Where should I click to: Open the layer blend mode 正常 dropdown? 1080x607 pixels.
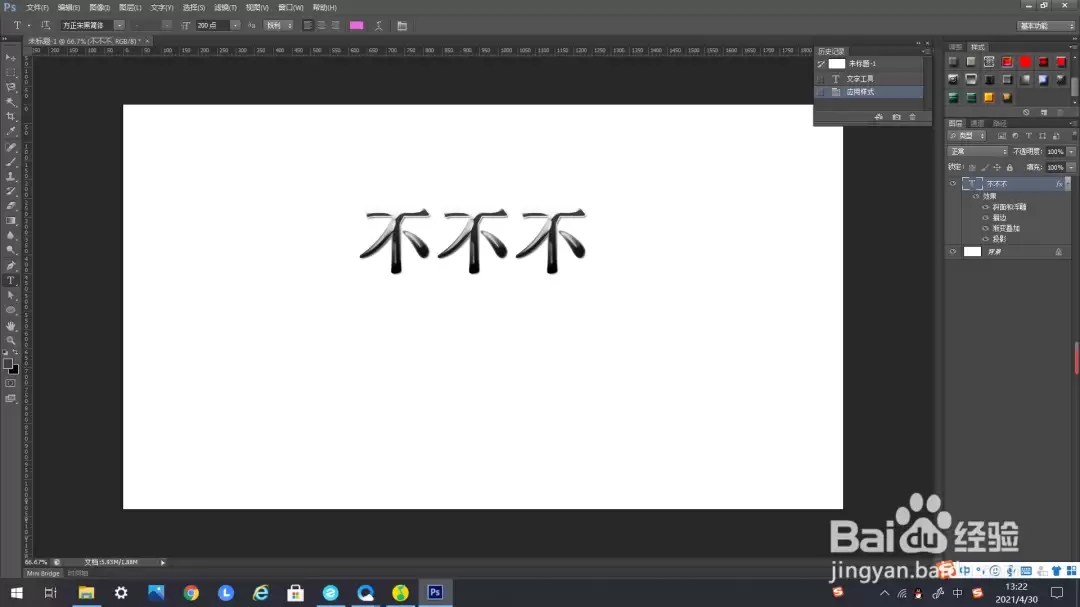[x=978, y=152]
